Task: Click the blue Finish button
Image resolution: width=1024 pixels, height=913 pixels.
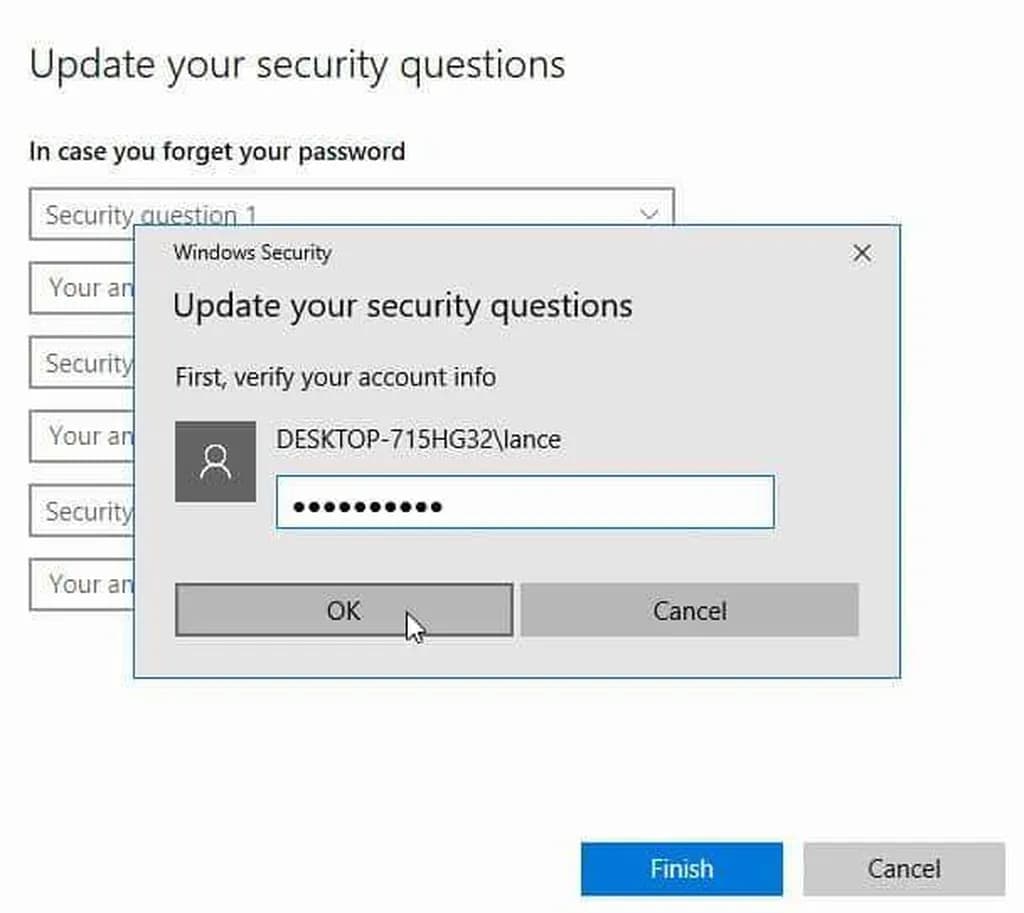Action: click(681, 869)
